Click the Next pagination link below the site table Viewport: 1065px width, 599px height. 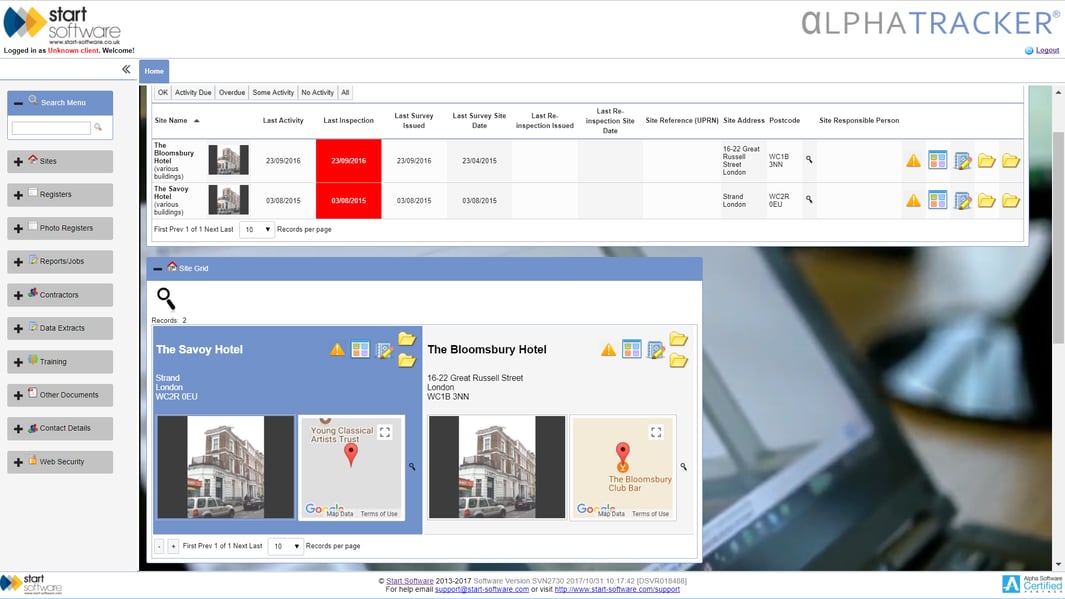pos(214,228)
